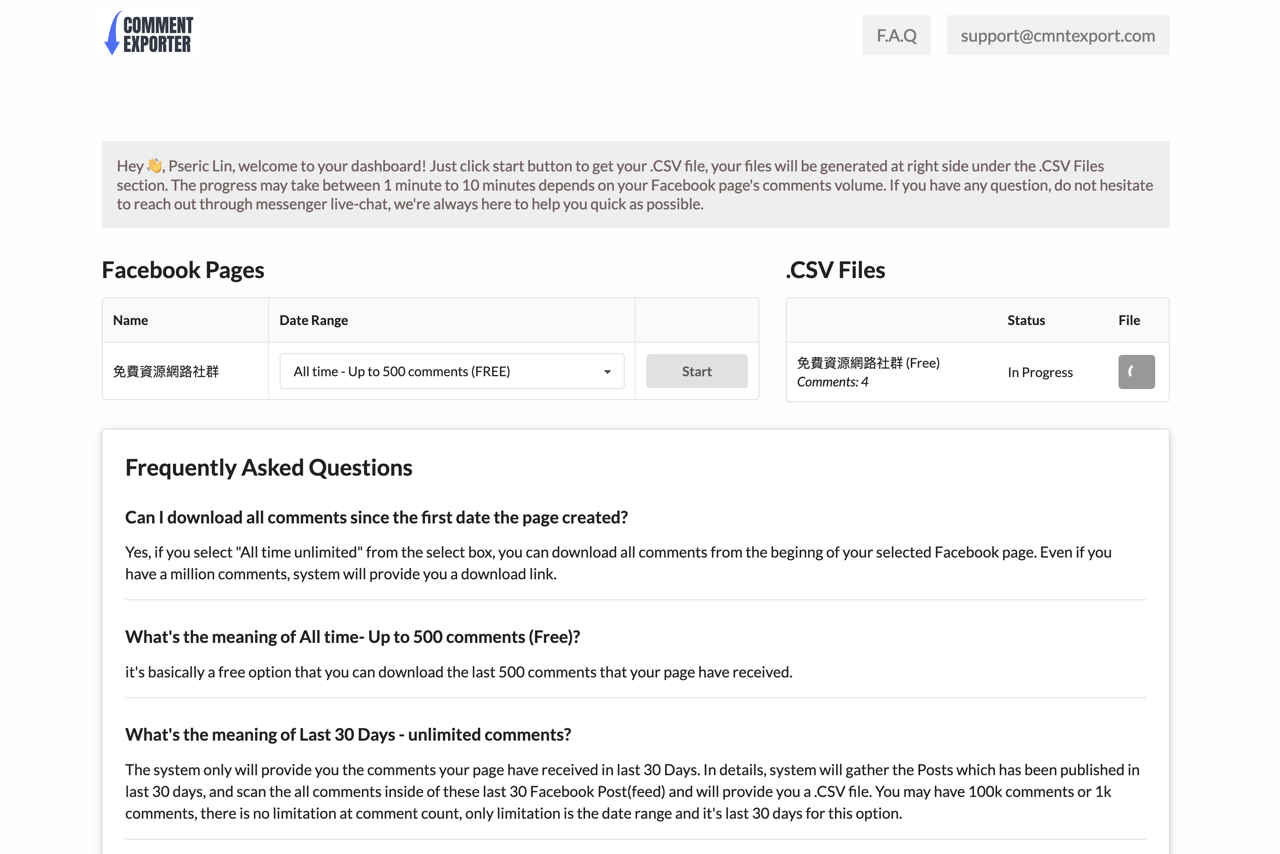Click the question about downloading all comments
1280x854 pixels.
[x=376, y=517]
